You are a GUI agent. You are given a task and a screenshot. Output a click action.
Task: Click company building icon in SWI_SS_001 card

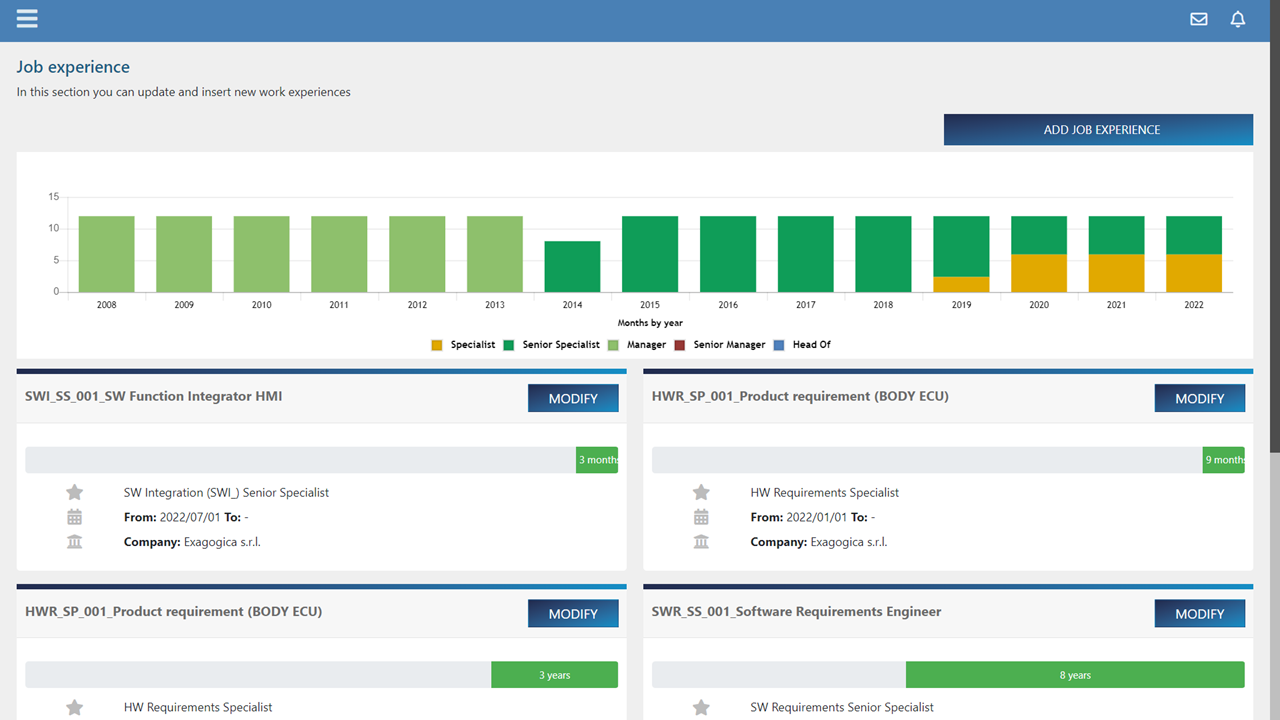tap(75, 542)
